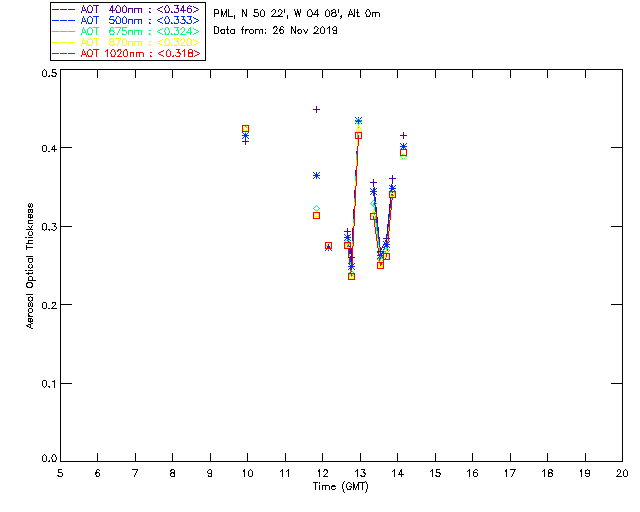The height and width of the screenshot is (512, 640).
Task: Click the red square marker at time 10
Action: point(245,129)
